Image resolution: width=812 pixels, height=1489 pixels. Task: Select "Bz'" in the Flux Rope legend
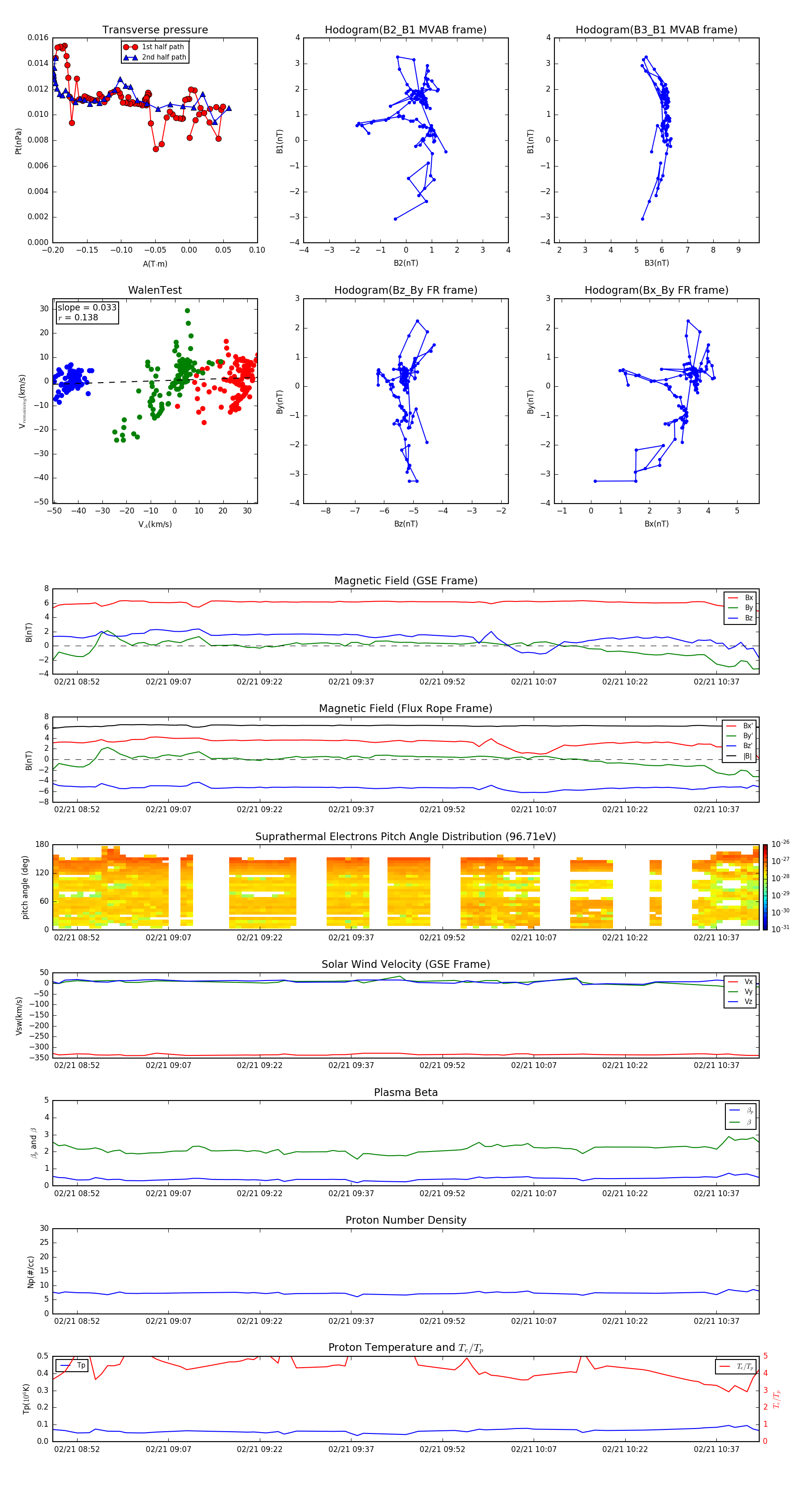pyautogui.click(x=740, y=746)
